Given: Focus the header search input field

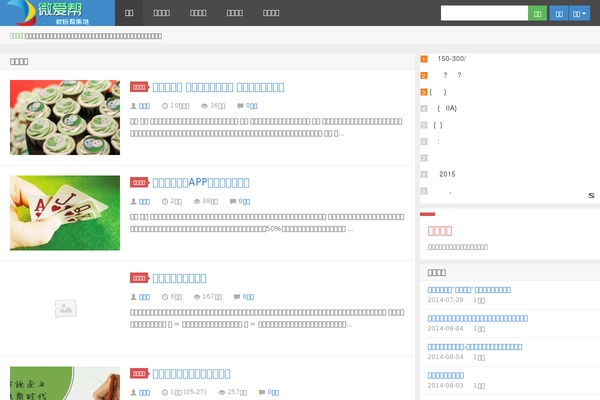Looking at the screenshot, I should (484, 13).
